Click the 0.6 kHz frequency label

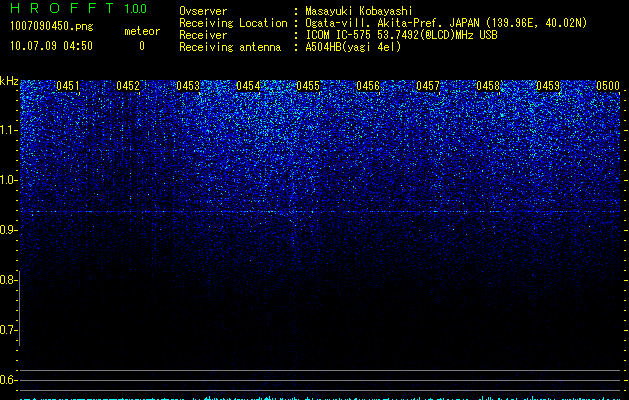pos(8,380)
